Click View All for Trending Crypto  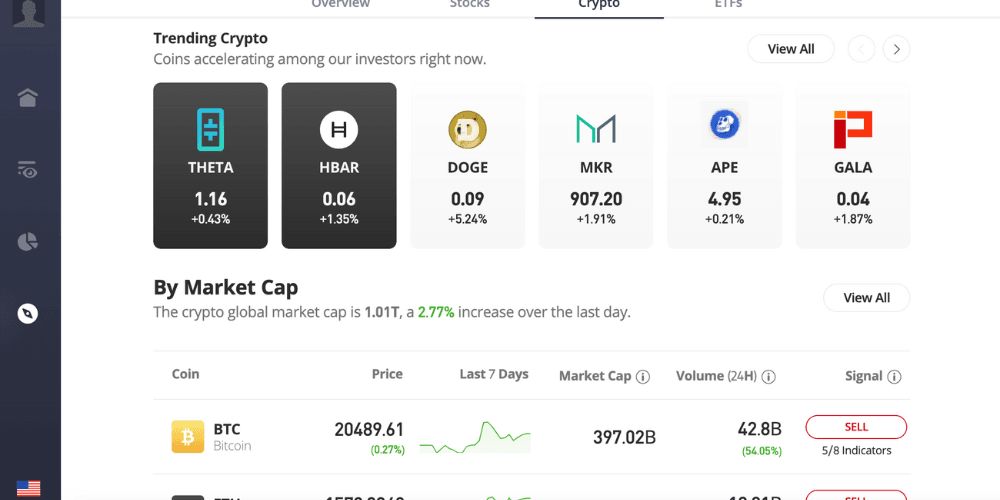pos(790,49)
